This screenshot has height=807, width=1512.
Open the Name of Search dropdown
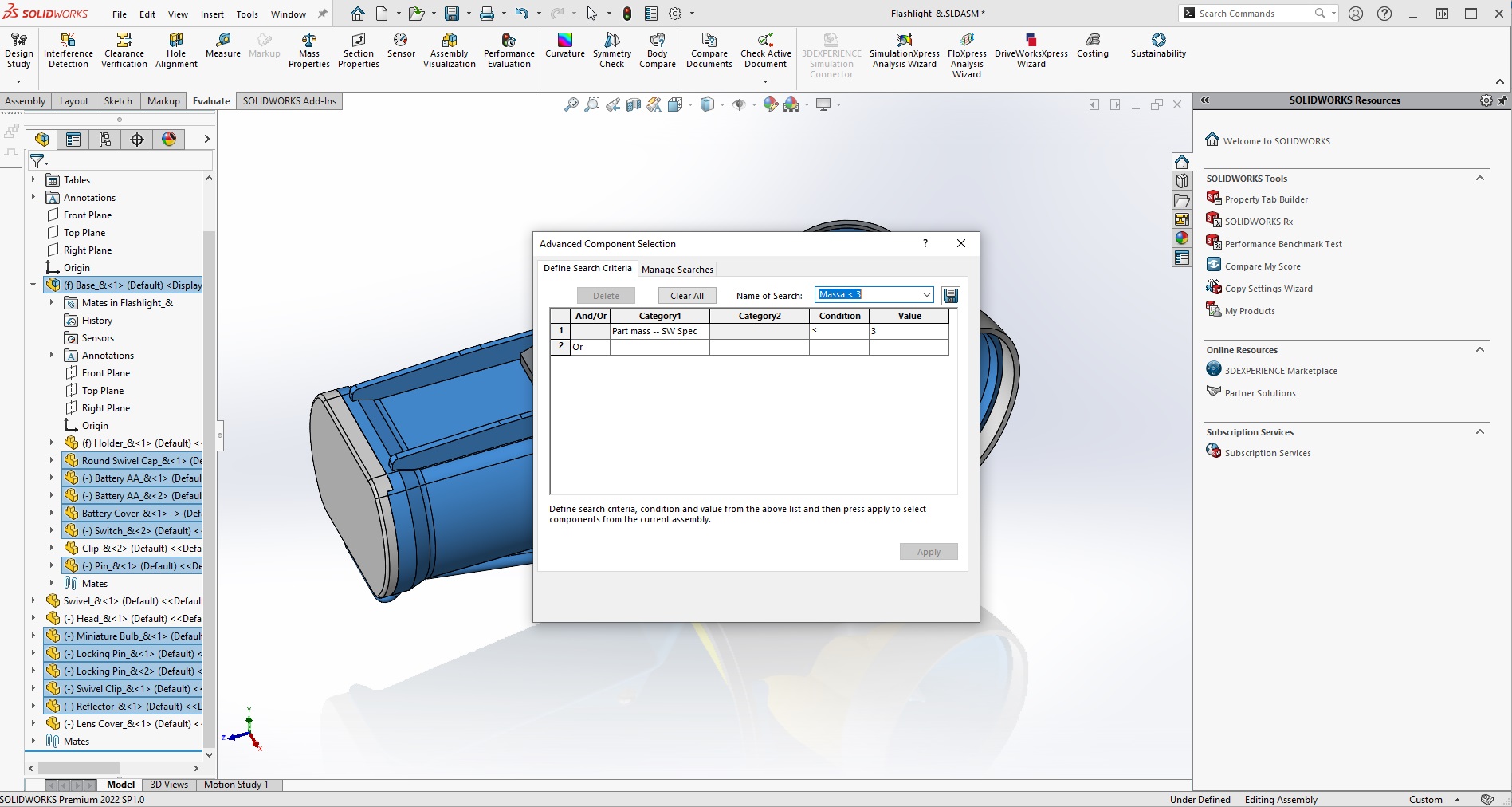(x=926, y=295)
